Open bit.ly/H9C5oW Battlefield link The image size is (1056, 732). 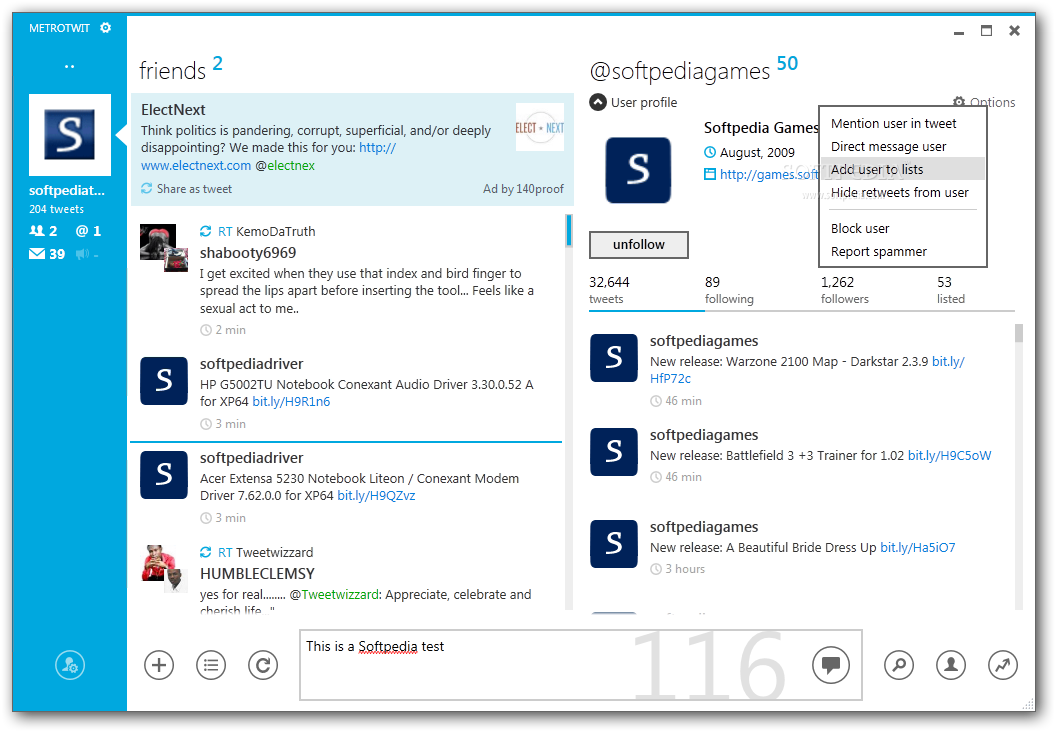pyautogui.click(x=949, y=456)
